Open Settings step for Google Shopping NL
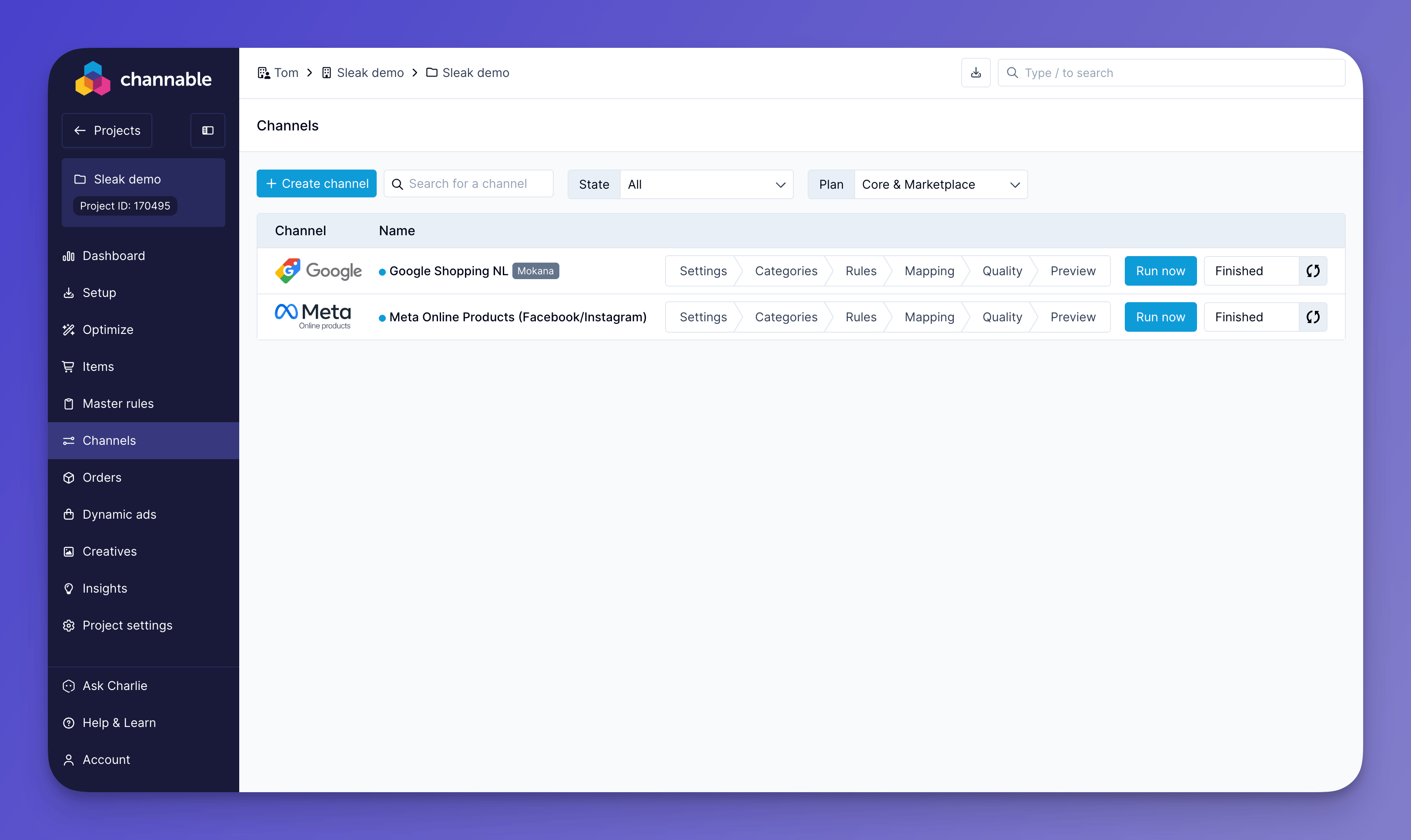Image resolution: width=1411 pixels, height=840 pixels. coord(702,270)
